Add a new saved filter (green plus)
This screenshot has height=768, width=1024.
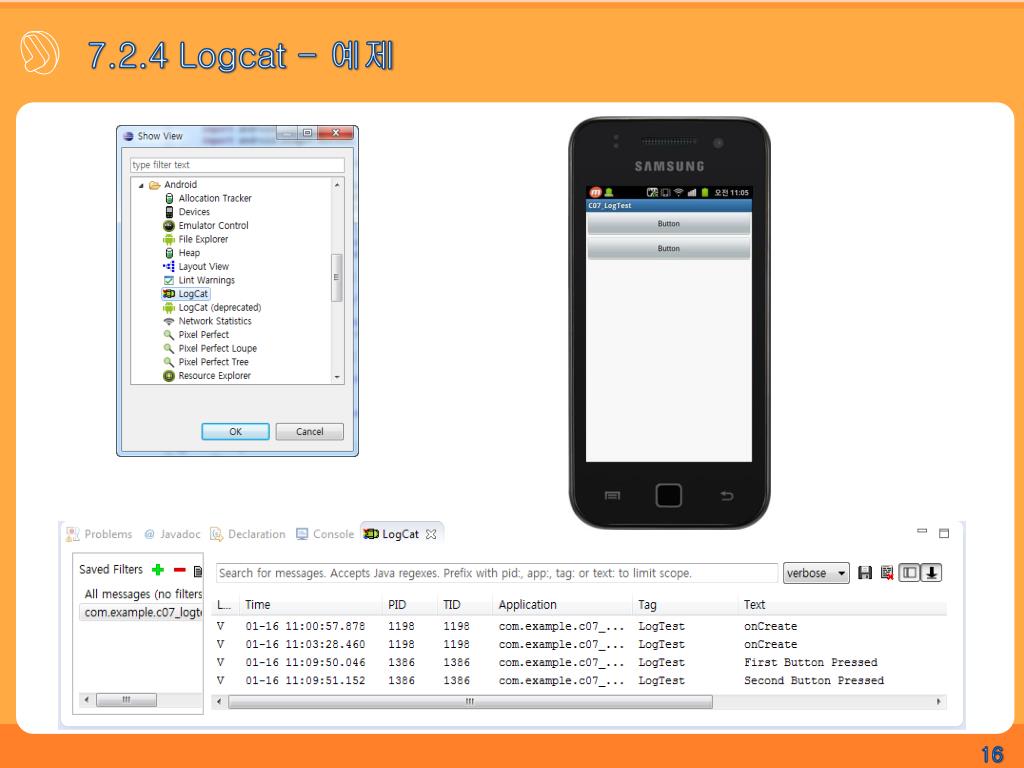pyautogui.click(x=157, y=569)
